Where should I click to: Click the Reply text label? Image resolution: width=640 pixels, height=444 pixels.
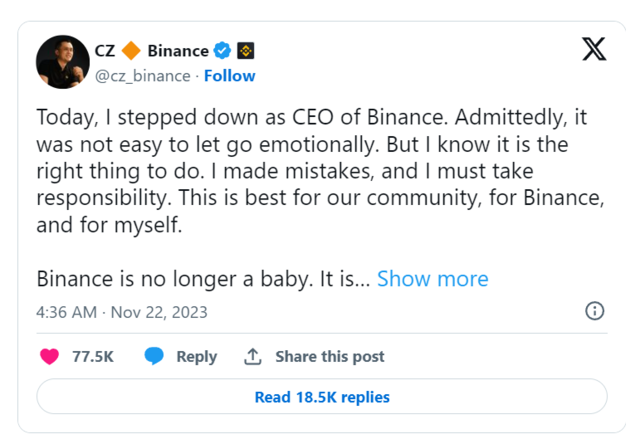196,357
